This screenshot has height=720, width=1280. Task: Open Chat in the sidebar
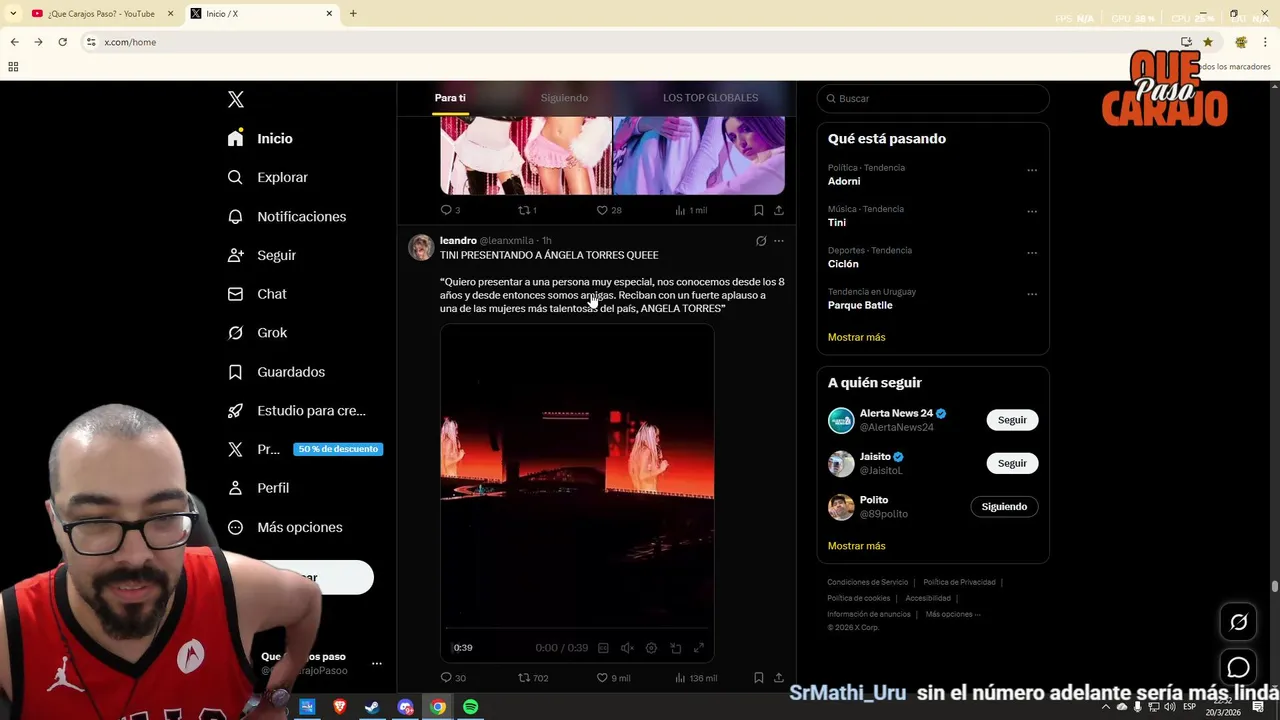(257, 294)
